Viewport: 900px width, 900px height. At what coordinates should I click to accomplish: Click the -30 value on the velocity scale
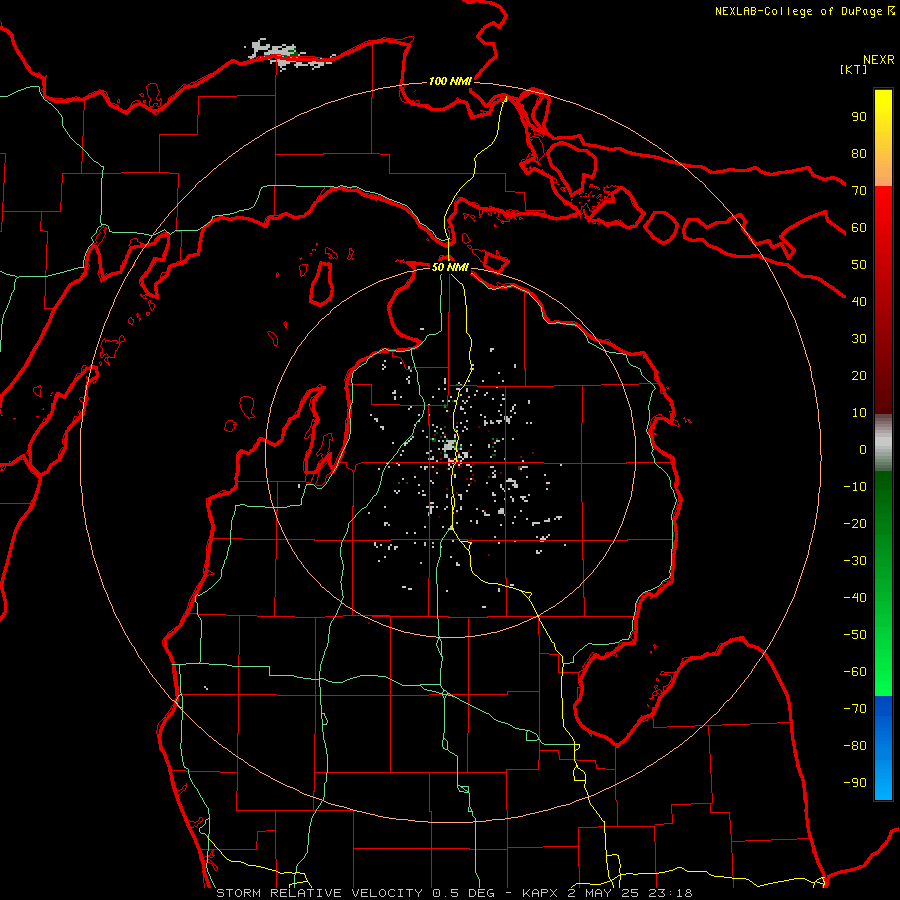[855, 561]
